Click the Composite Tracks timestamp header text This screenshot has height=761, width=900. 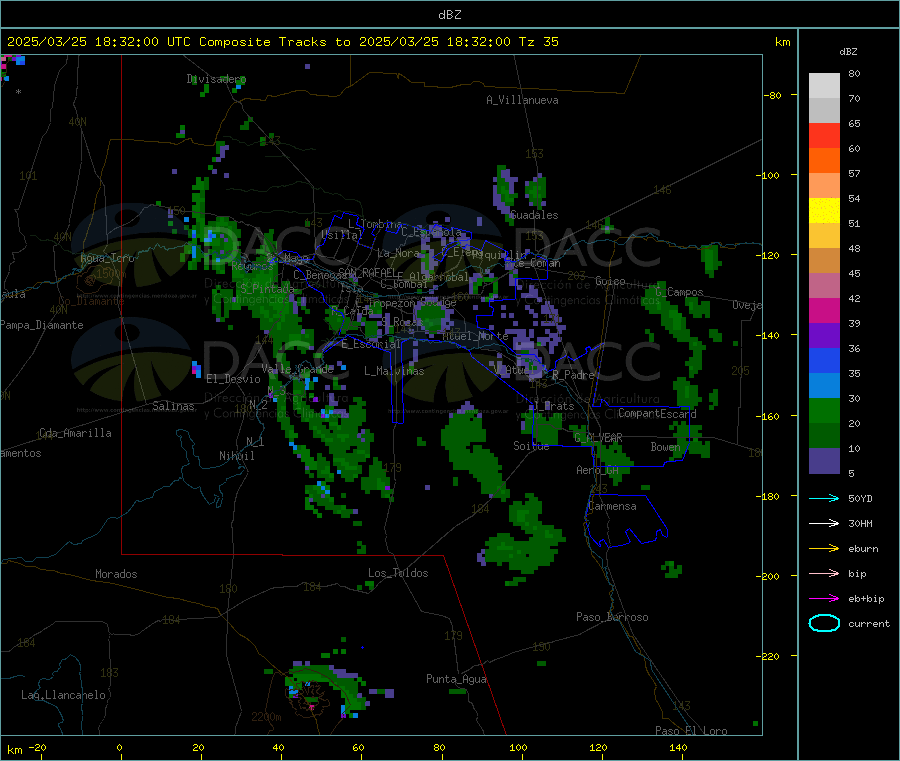(x=282, y=42)
